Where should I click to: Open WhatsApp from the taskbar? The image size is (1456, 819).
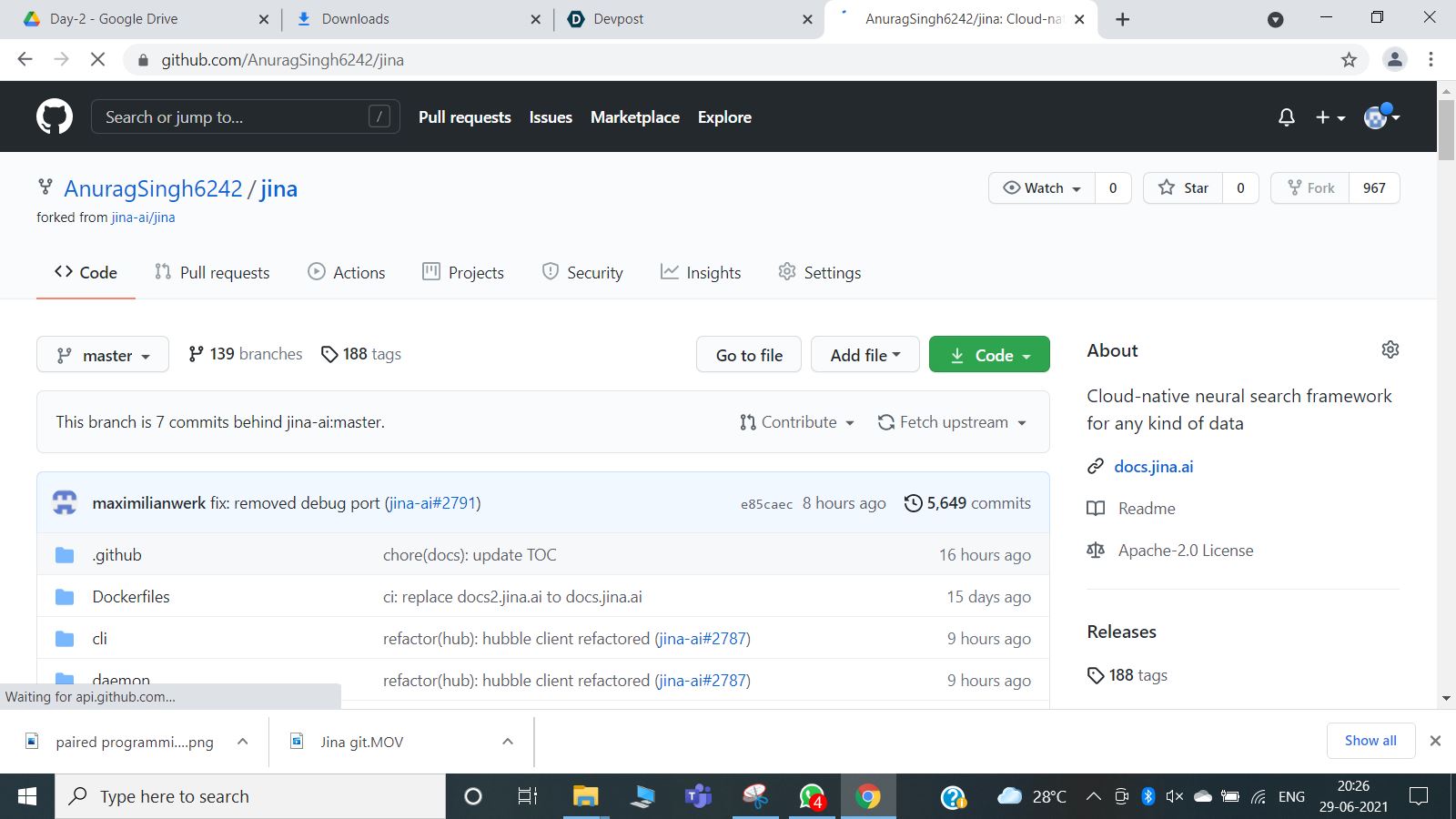[812, 797]
